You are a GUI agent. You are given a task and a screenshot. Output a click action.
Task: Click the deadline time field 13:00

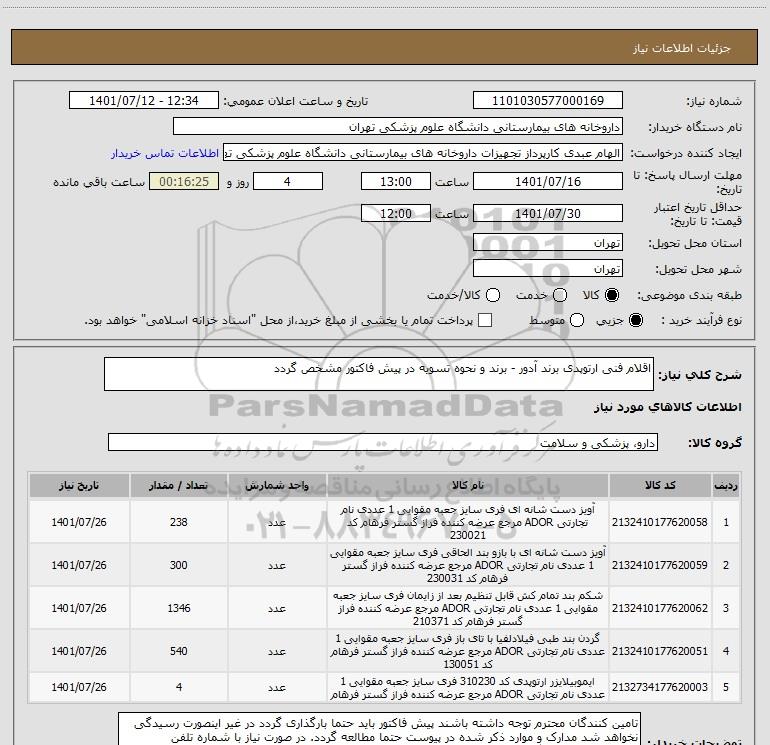coord(396,182)
